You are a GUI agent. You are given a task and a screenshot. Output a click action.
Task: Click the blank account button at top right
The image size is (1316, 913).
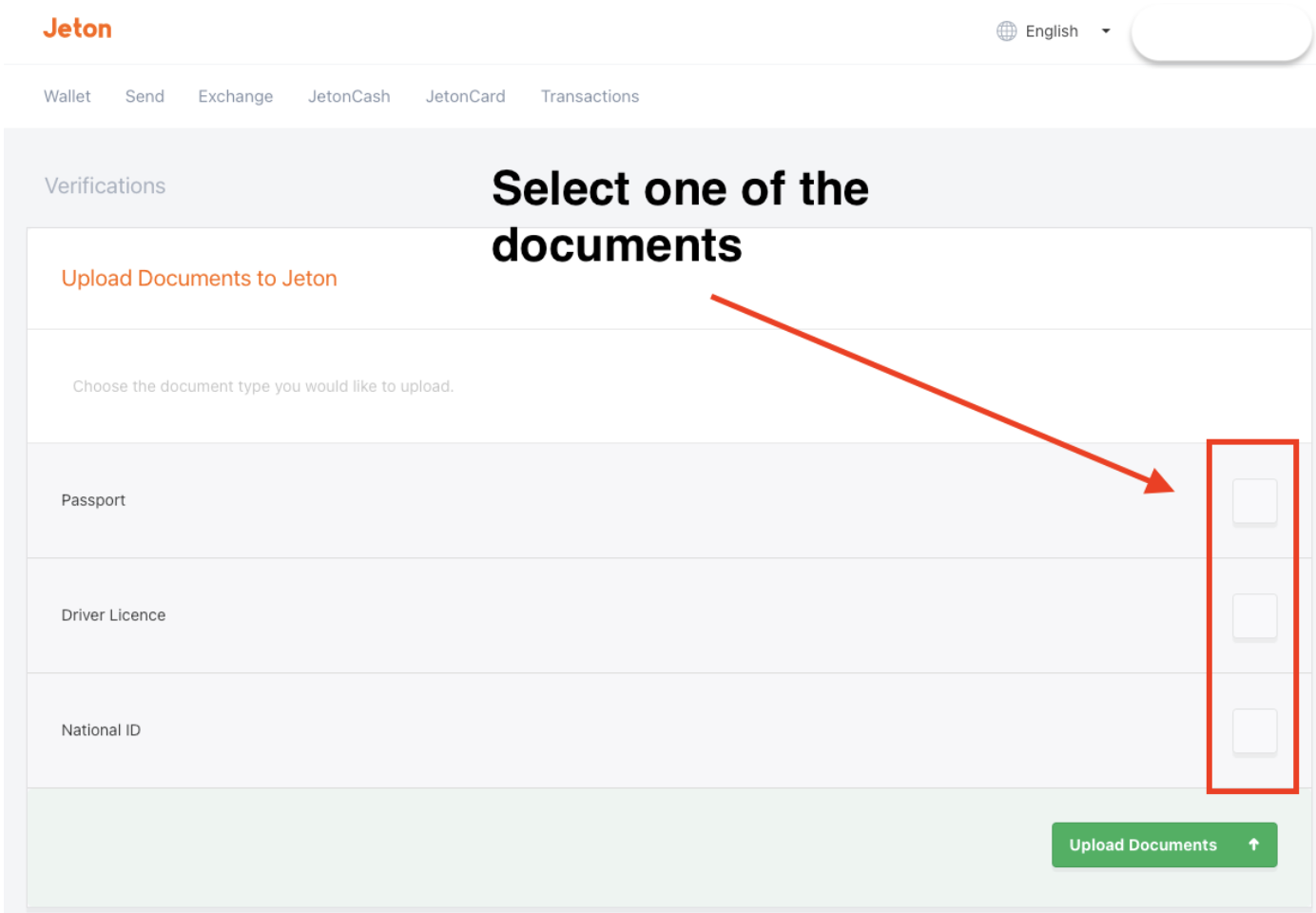[x=1221, y=33]
